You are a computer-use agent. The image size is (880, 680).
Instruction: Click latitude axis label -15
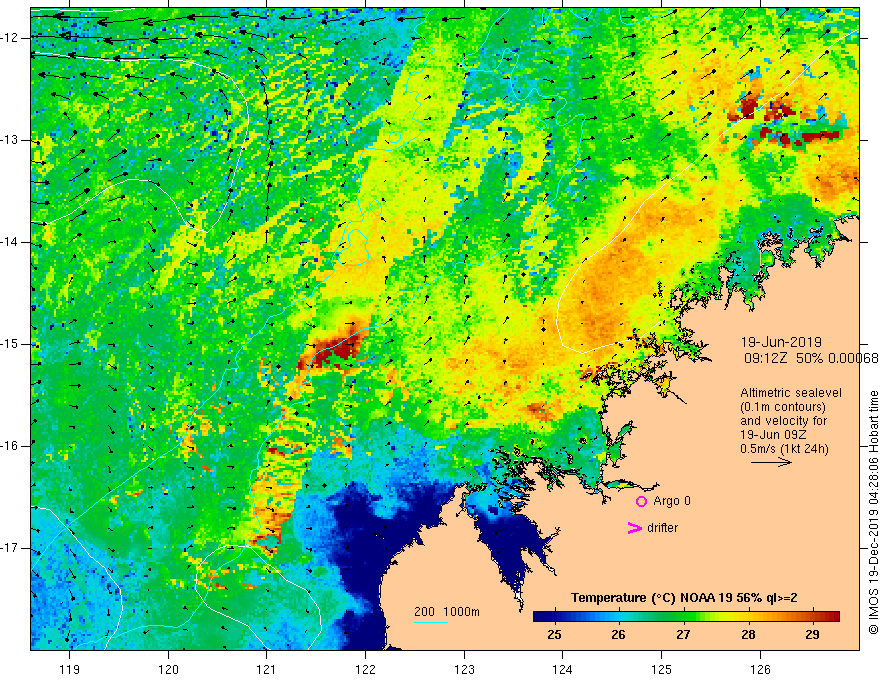[10, 344]
